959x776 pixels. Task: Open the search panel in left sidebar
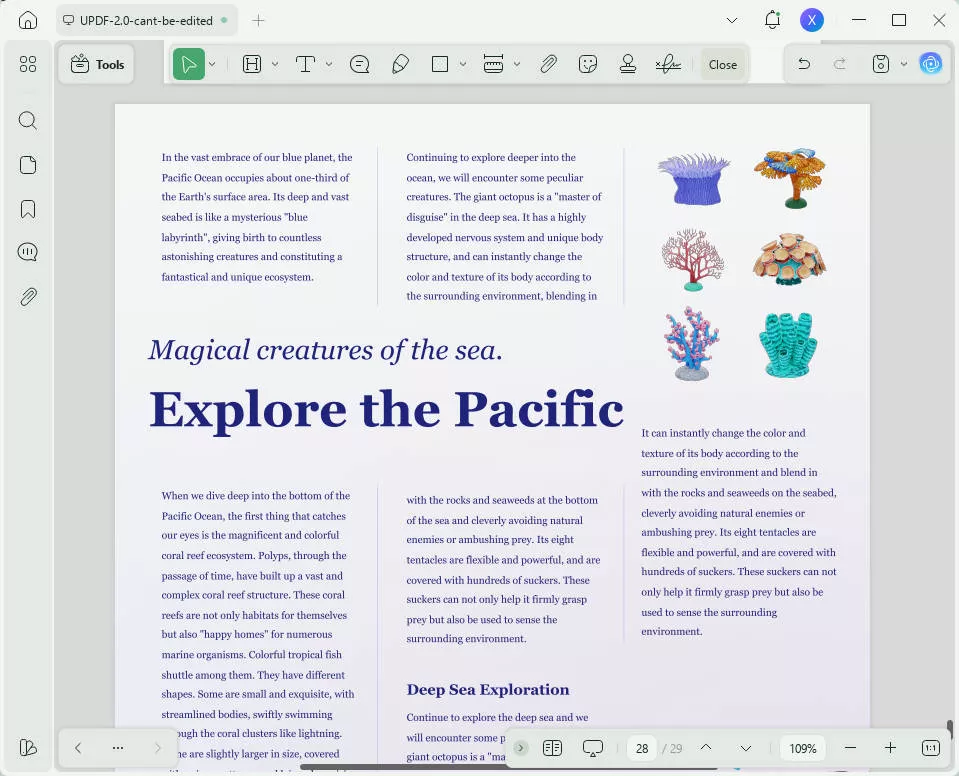pyautogui.click(x=28, y=121)
